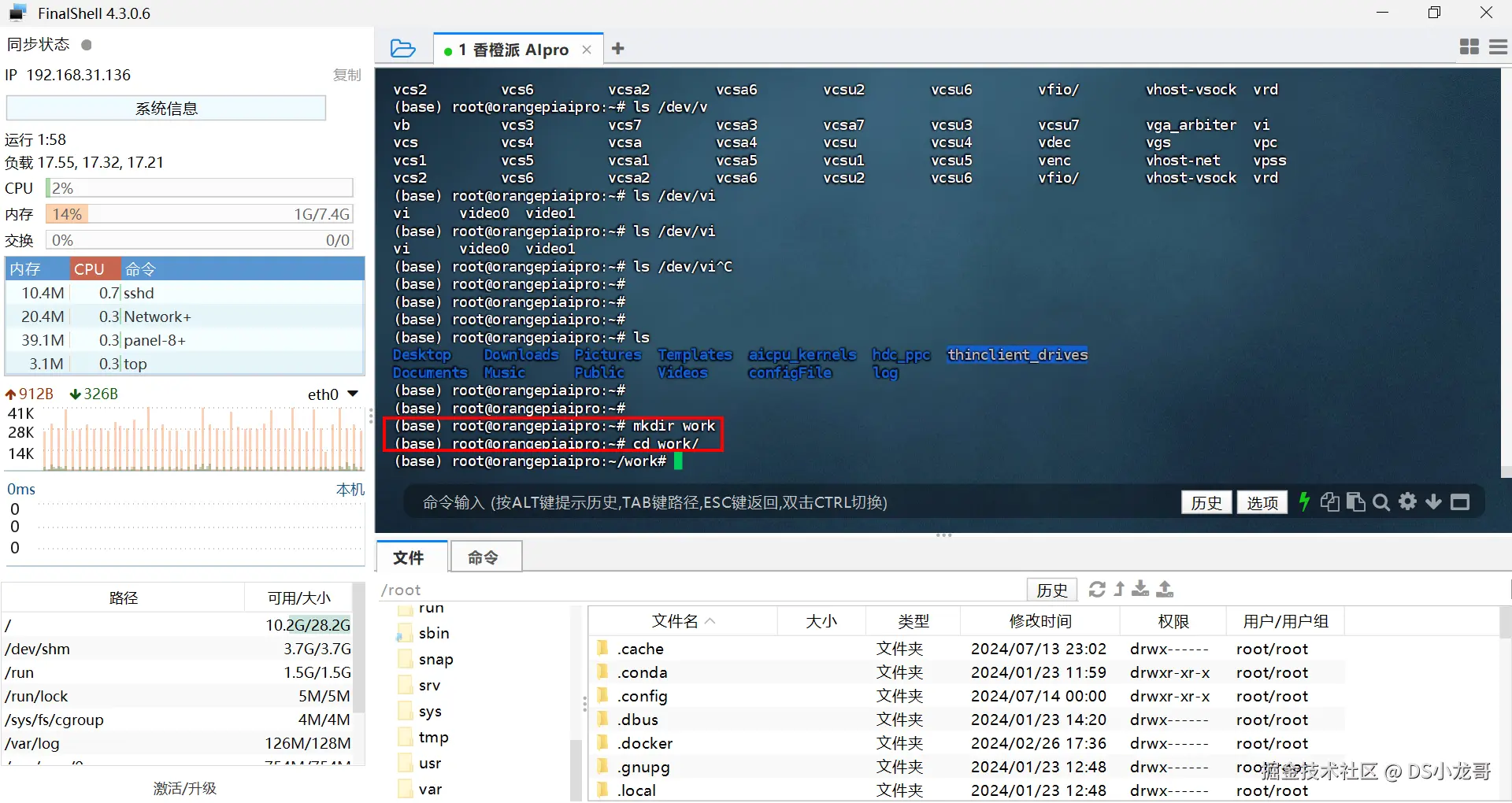The image size is (1512, 803).
Task: Select the sshd process row
Action: click(185, 293)
